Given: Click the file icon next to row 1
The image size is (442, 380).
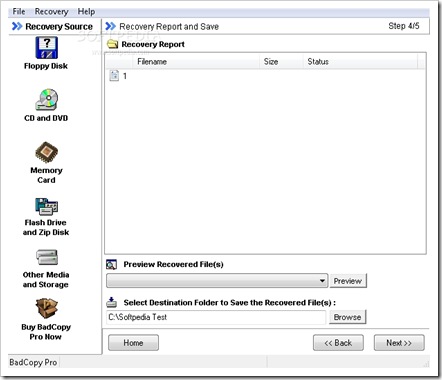Looking at the screenshot, I should click(114, 76).
